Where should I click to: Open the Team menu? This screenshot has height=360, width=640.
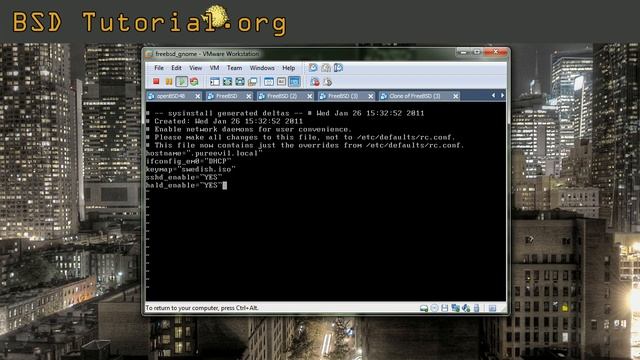(234, 68)
